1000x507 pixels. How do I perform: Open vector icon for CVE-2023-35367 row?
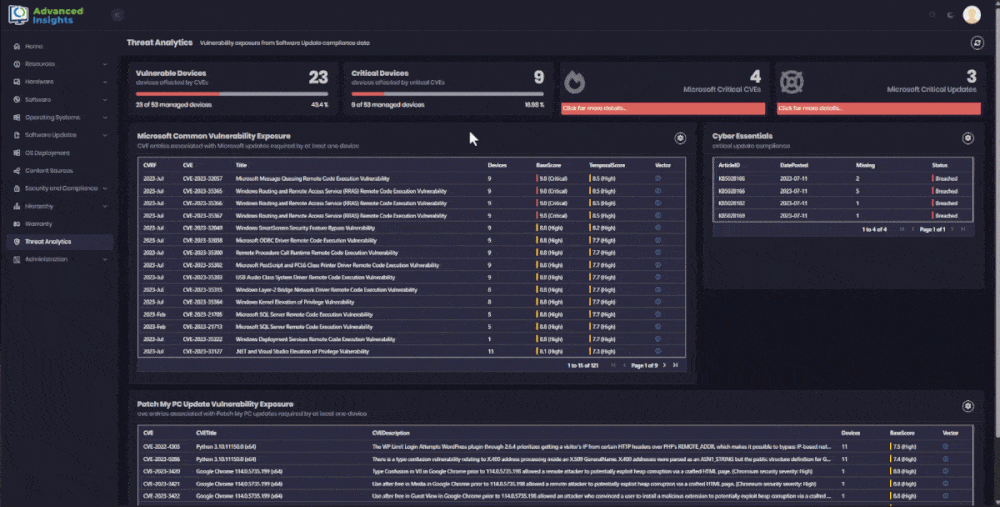658,216
